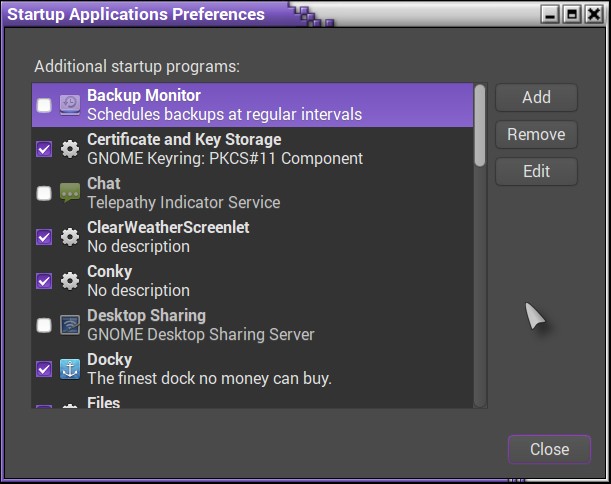Image resolution: width=611 pixels, height=484 pixels.
Task: Uncheck Certificate and Key Storage
Action: 44,149
